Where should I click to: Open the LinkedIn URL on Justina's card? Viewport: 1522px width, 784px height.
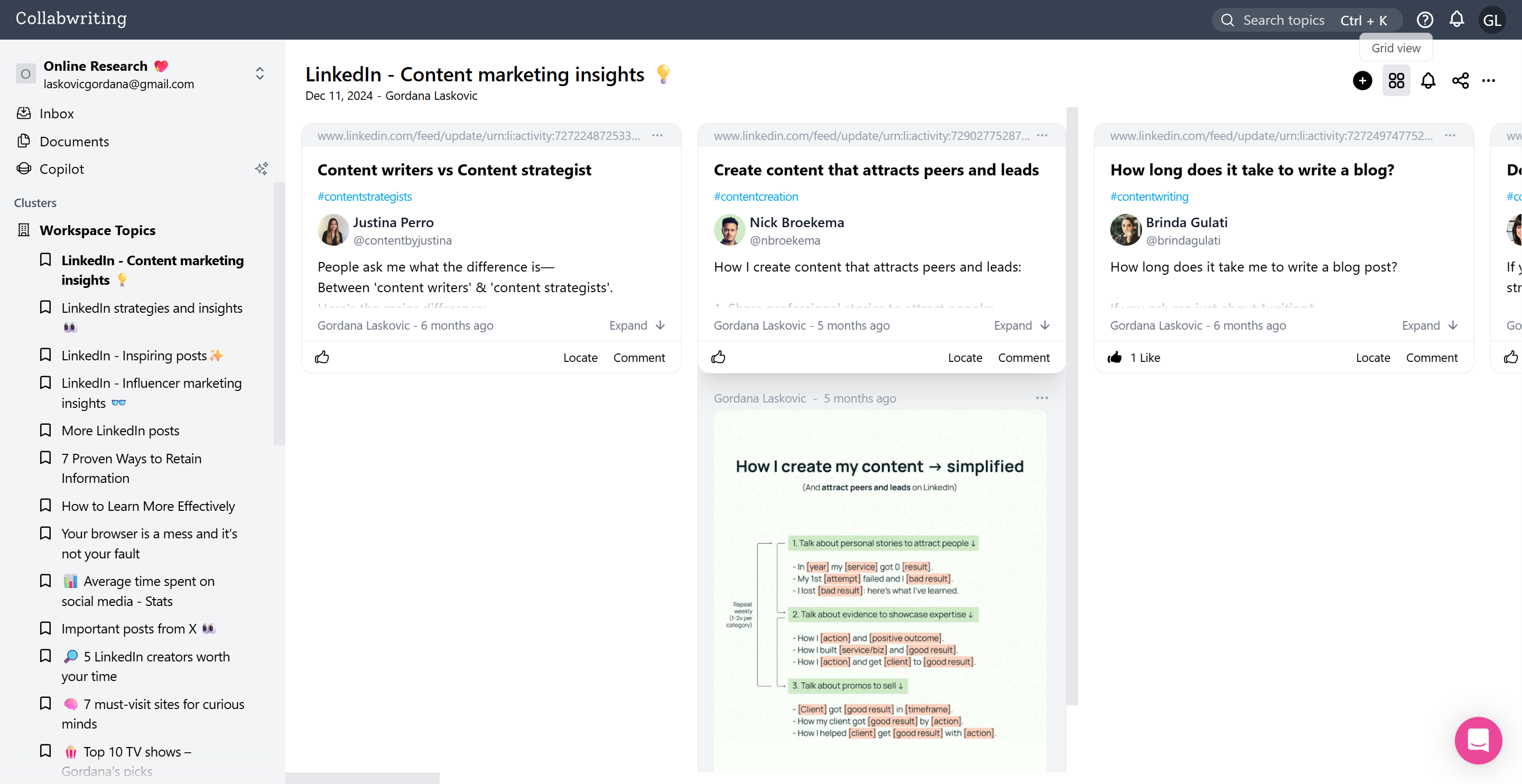(x=479, y=135)
